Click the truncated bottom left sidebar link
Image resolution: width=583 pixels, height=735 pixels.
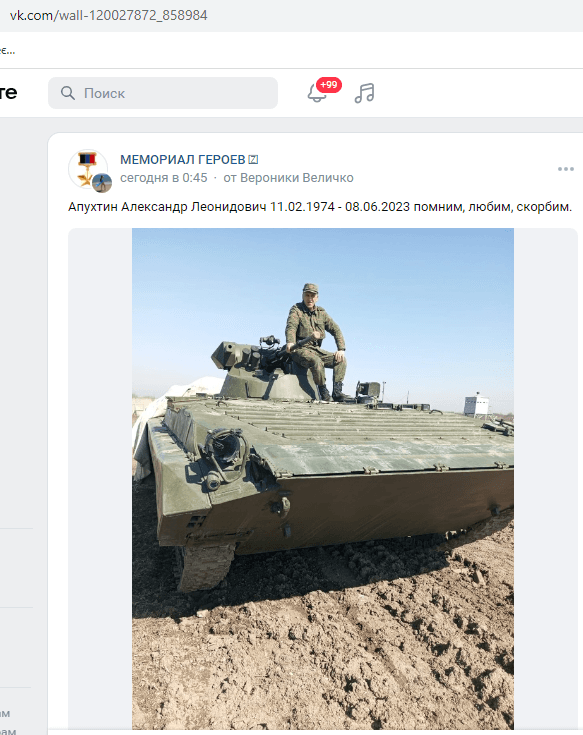click(8, 730)
